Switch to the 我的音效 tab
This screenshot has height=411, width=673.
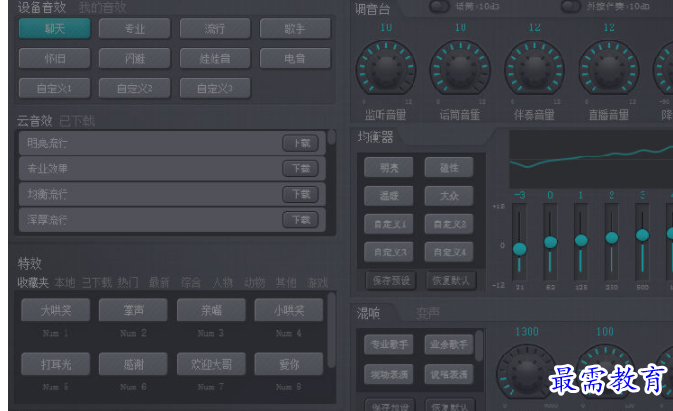(x=103, y=7)
